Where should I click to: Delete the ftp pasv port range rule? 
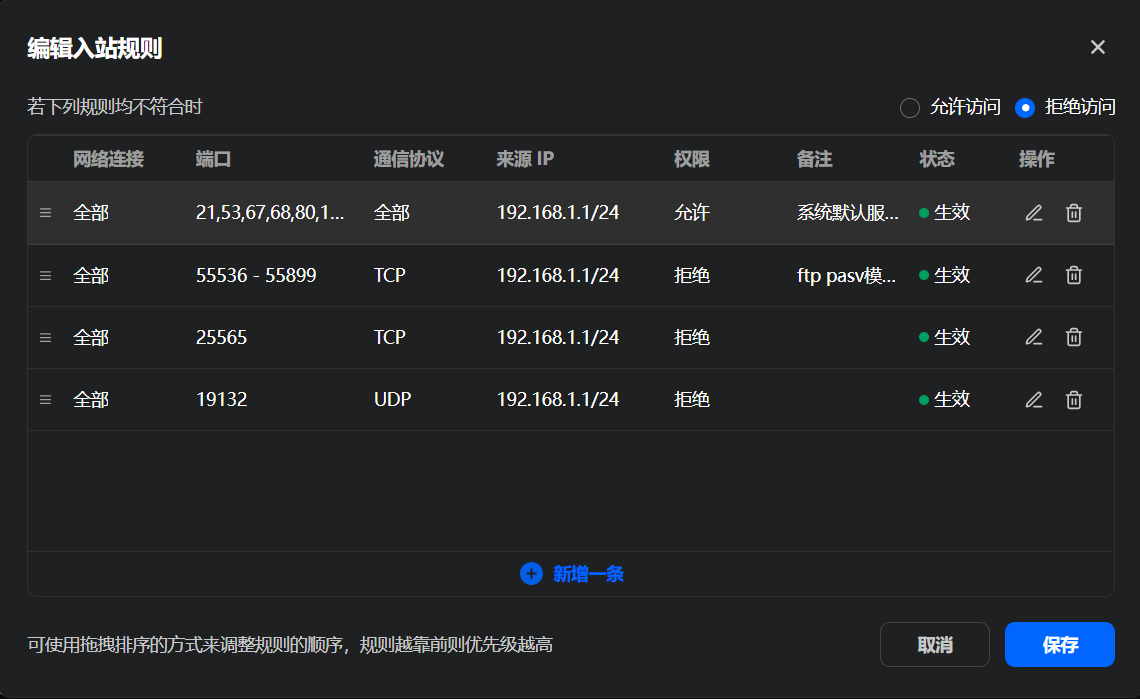(x=1074, y=275)
